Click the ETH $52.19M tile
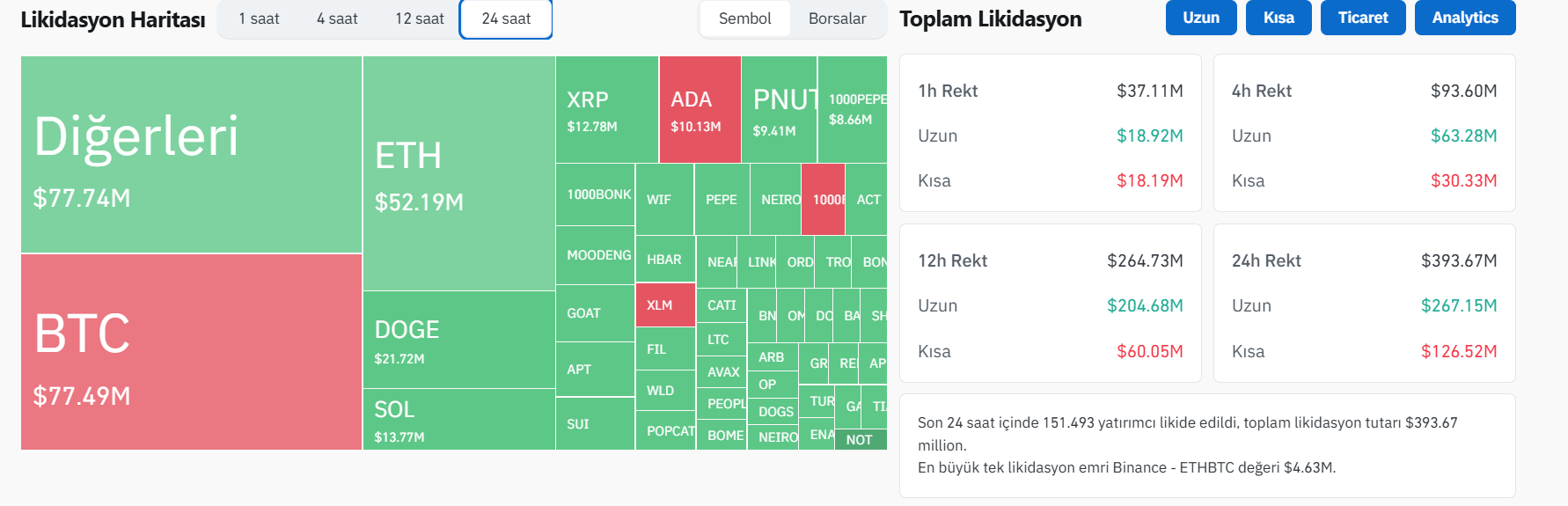The height and width of the screenshot is (506, 1568). pyautogui.click(x=458, y=173)
